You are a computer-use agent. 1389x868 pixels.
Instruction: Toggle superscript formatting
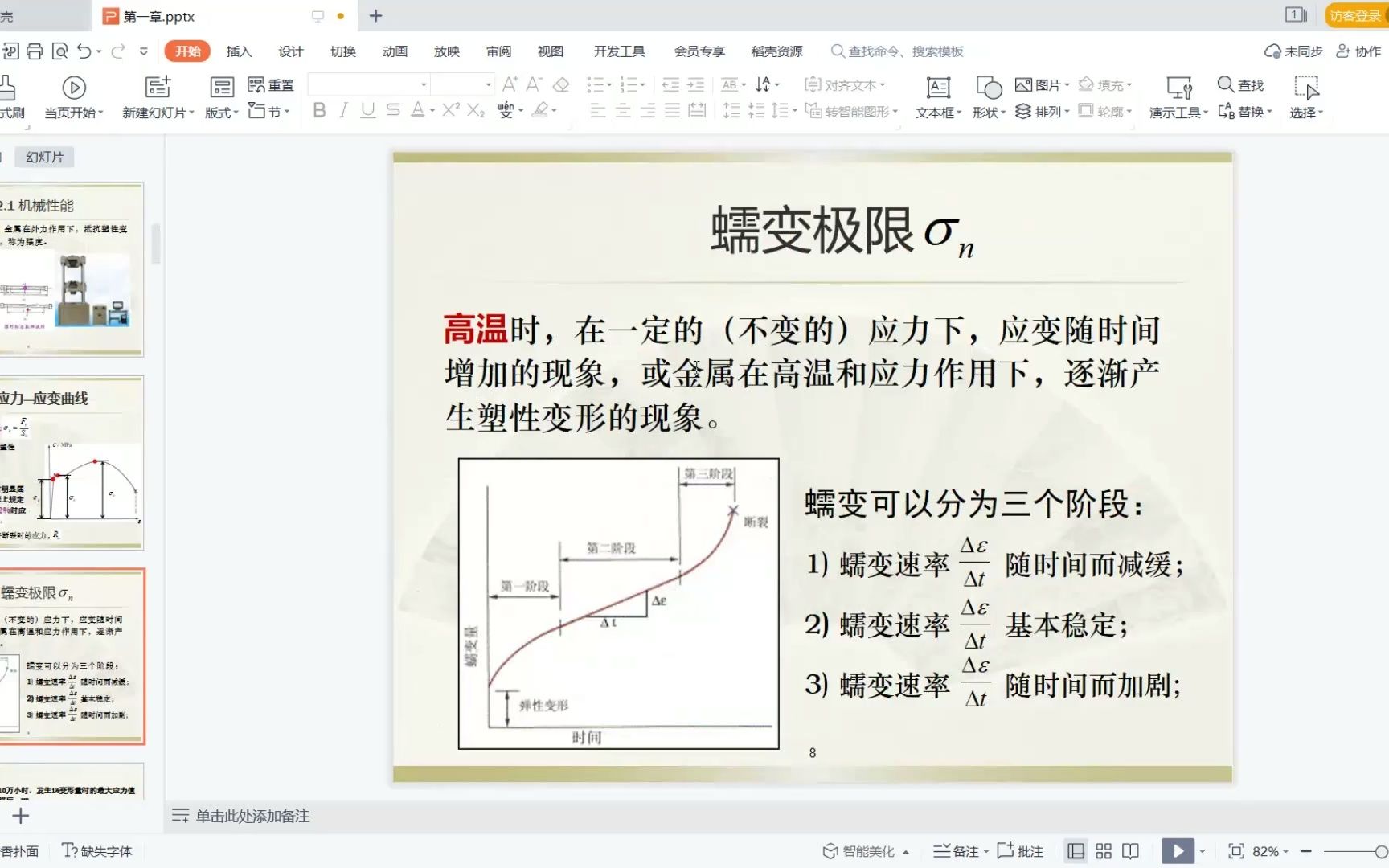click(x=451, y=110)
